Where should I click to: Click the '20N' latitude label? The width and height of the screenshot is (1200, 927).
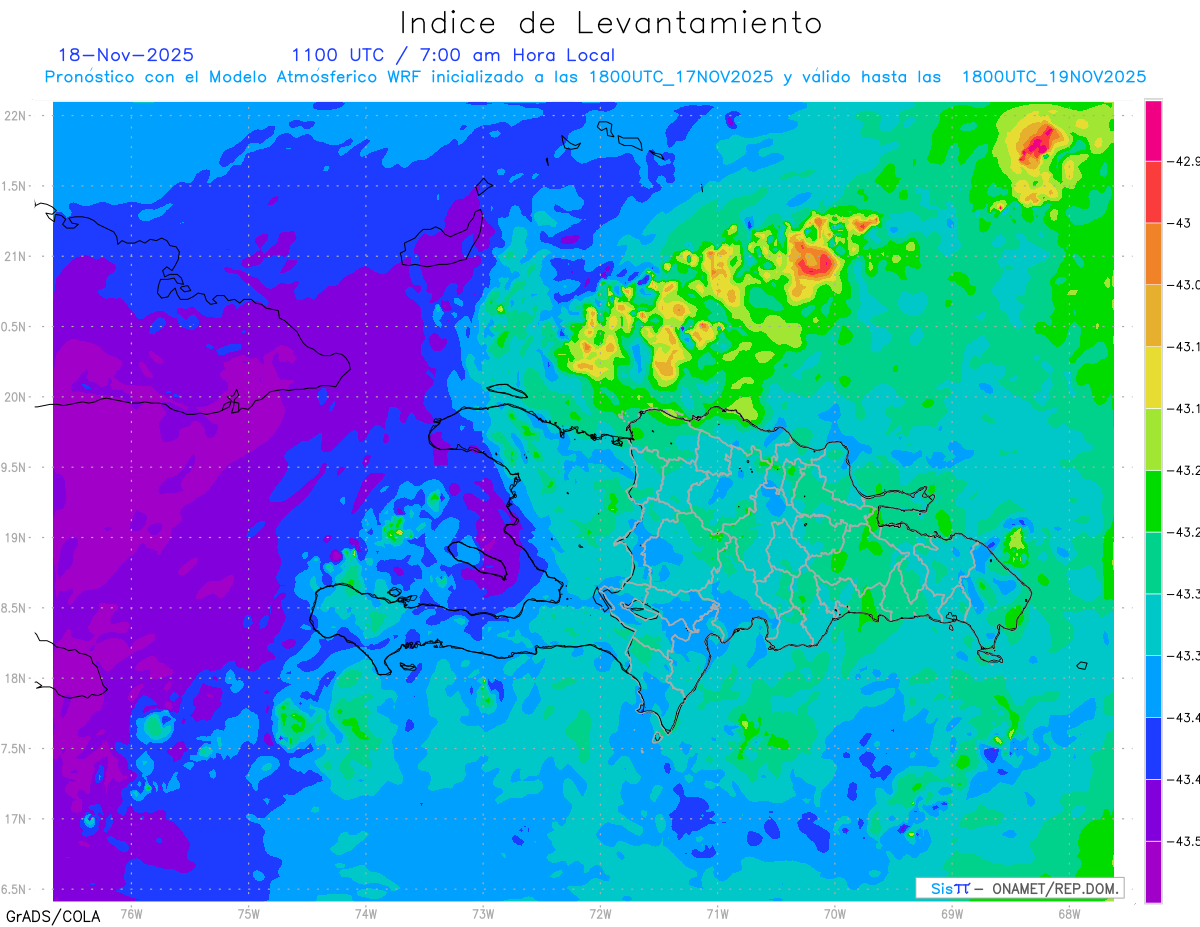16,397
